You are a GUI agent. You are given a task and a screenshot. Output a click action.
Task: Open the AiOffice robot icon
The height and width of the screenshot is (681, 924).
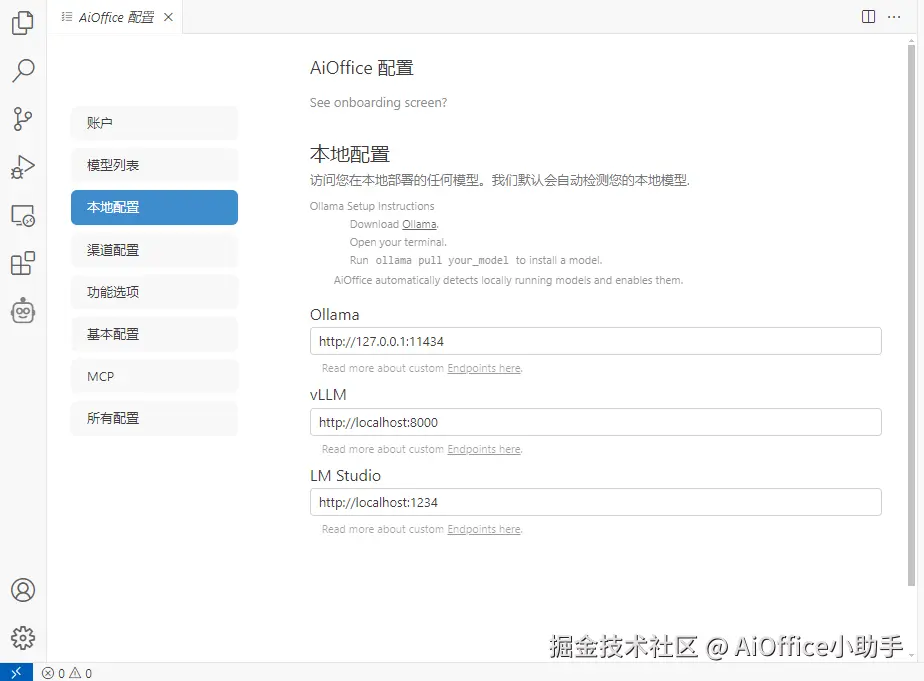pyautogui.click(x=23, y=310)
